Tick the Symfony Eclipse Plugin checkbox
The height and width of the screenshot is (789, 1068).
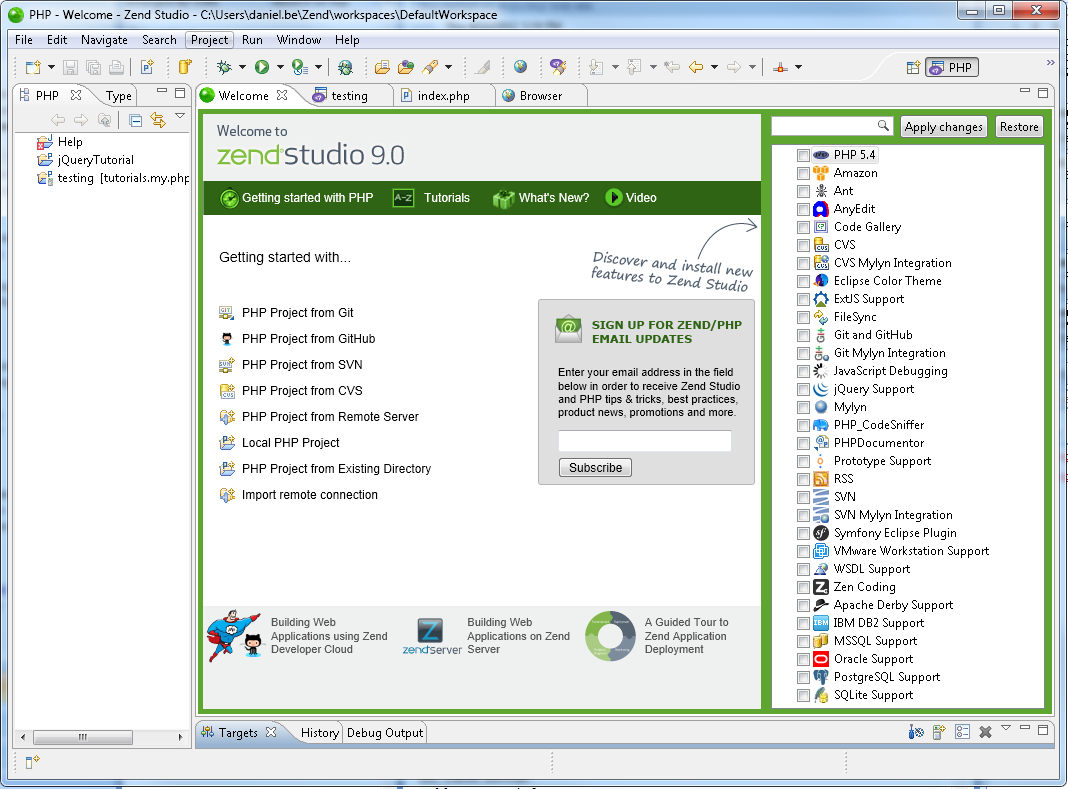(803, 533)
